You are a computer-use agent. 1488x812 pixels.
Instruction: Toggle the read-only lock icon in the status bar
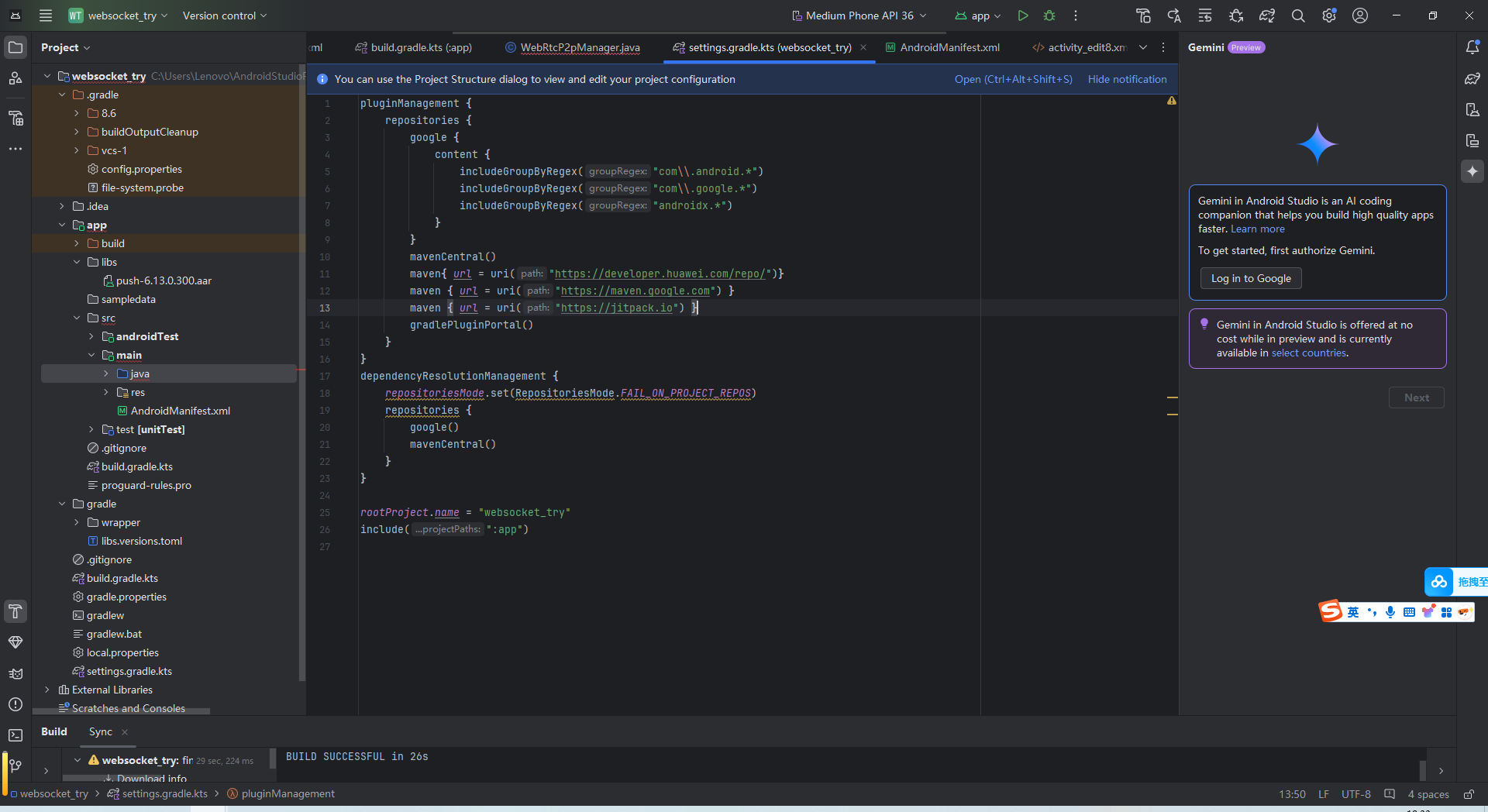coord(1469,794)
